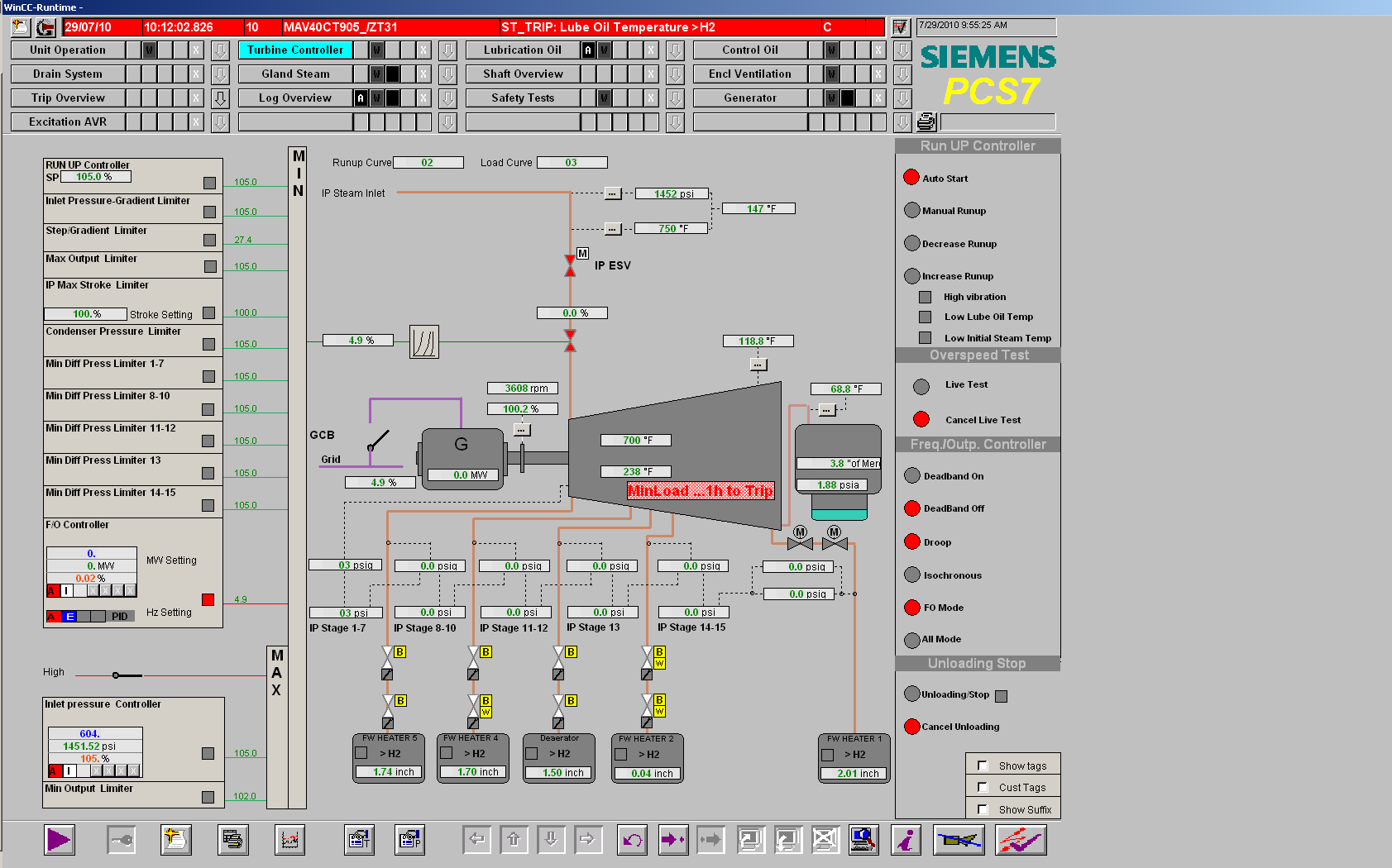
Task: Enable the Show tags checkbox
Action: 983,765
